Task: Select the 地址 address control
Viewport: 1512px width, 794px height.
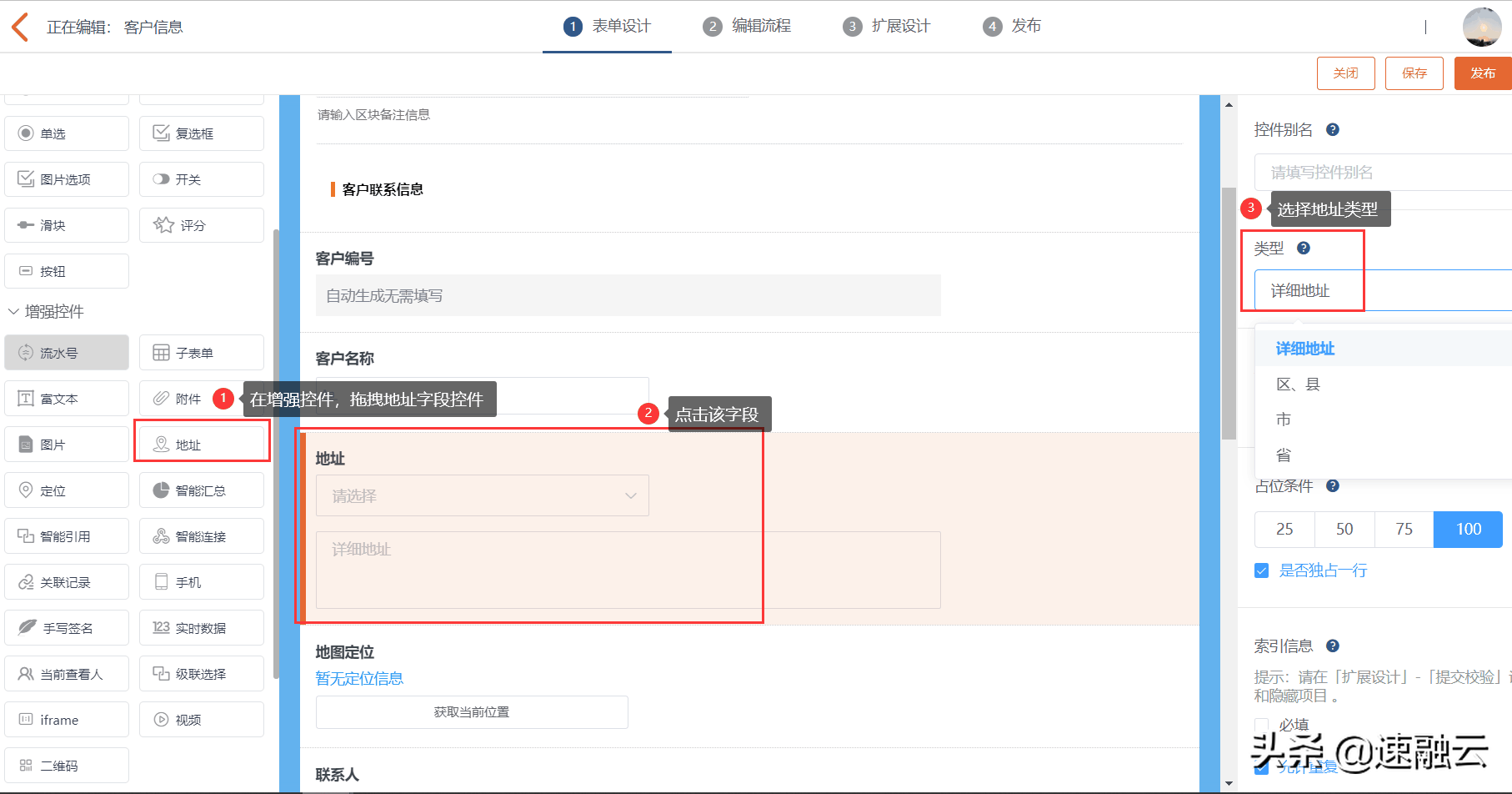Action: pyautogui.click(x=202, y=445)
